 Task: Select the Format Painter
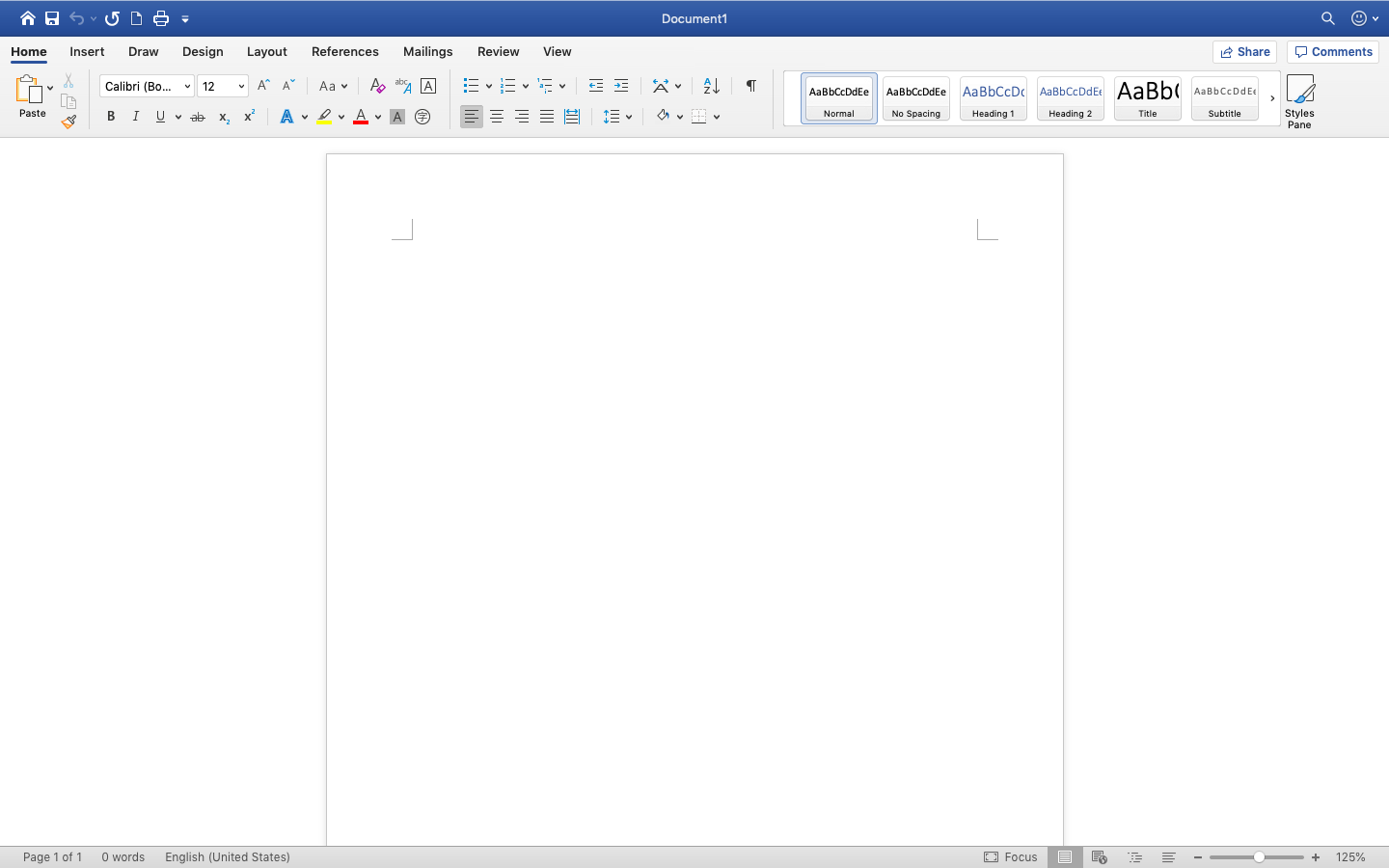pyautogui.click(x=68, y=122)
